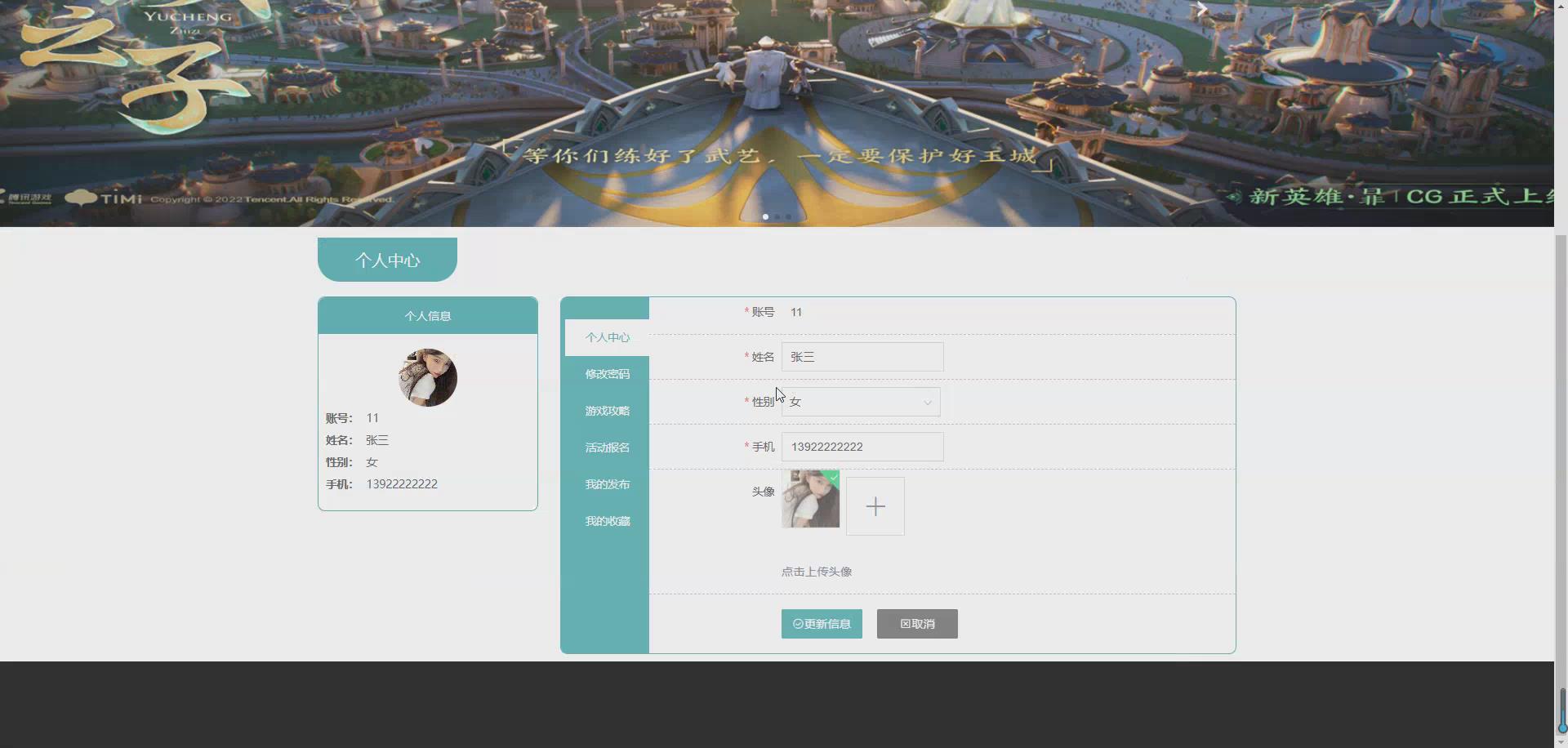Click the 点击上传头像 hint text
The image size is (1568, 748).
[817, 572]
